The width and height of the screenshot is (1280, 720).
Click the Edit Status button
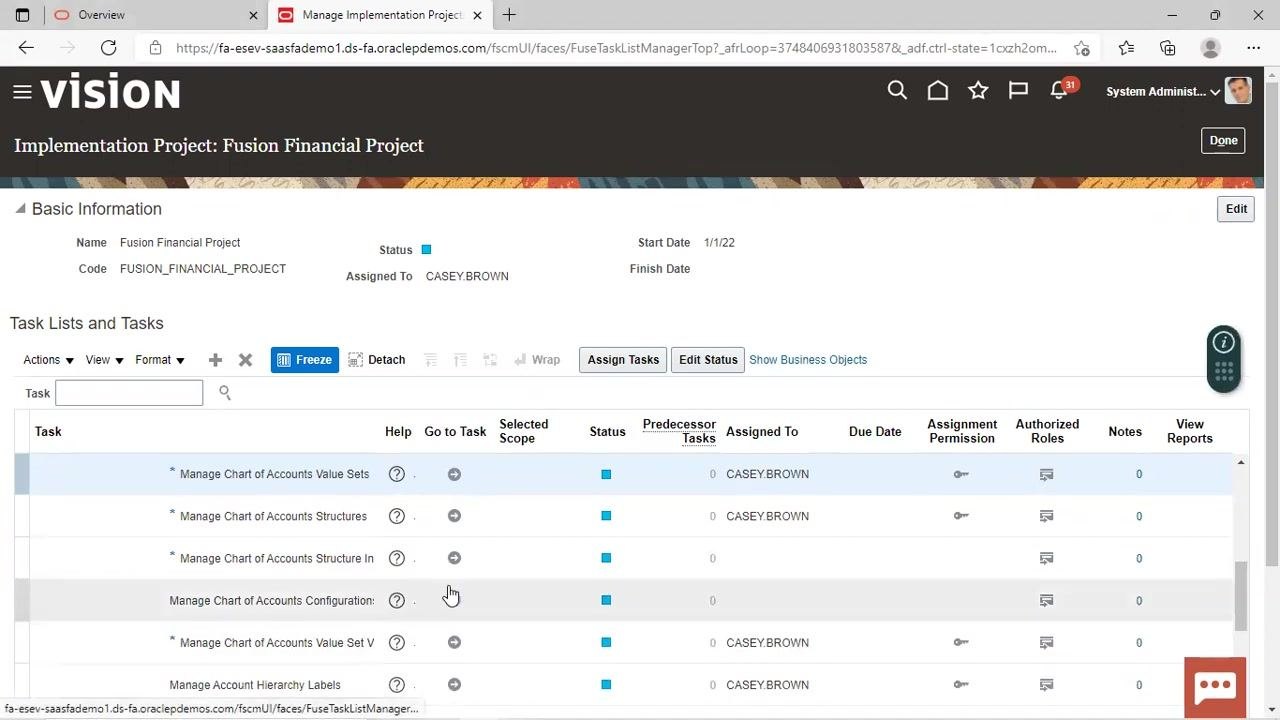(x=708, y=360)
